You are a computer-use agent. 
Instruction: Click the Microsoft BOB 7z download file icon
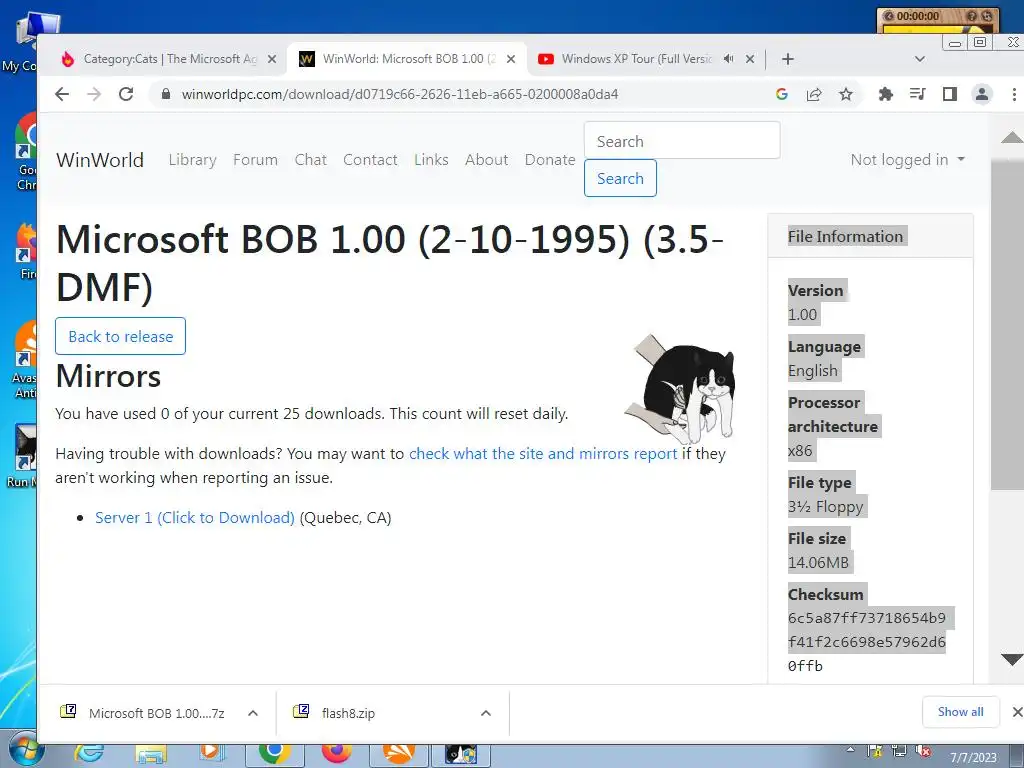68,711
